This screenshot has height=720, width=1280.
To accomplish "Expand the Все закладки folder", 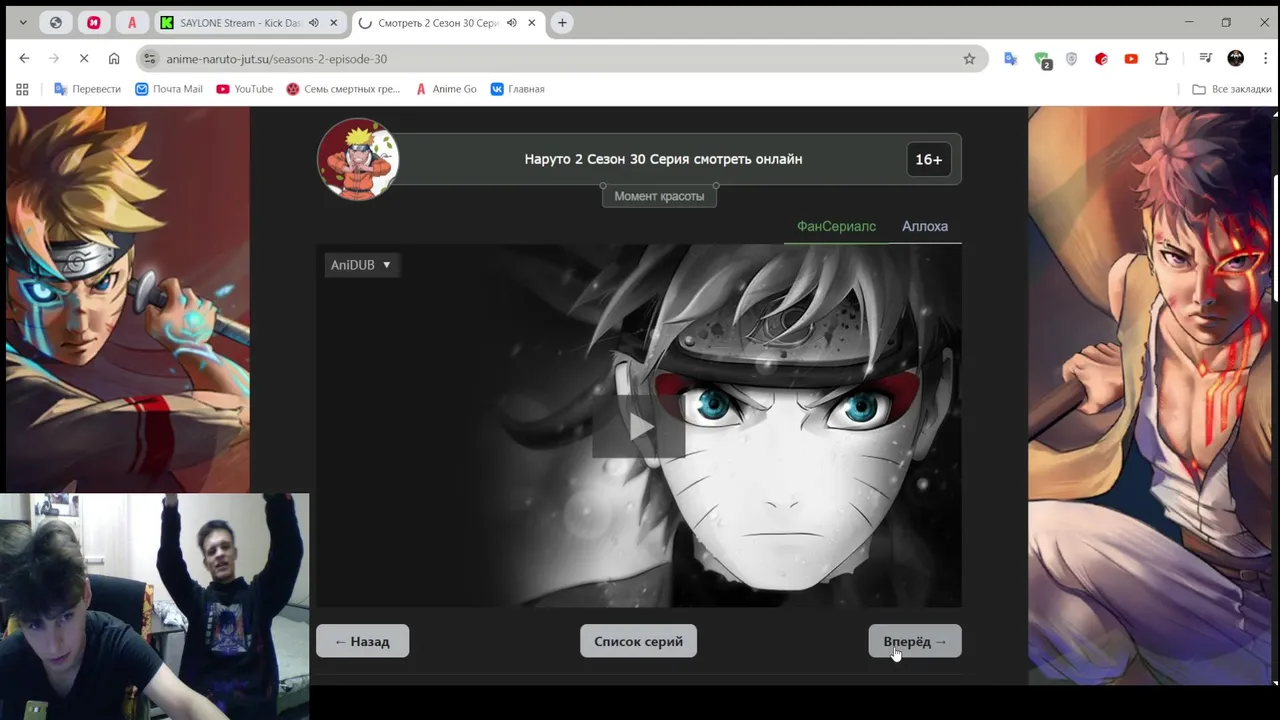I will click(1231, 89).
